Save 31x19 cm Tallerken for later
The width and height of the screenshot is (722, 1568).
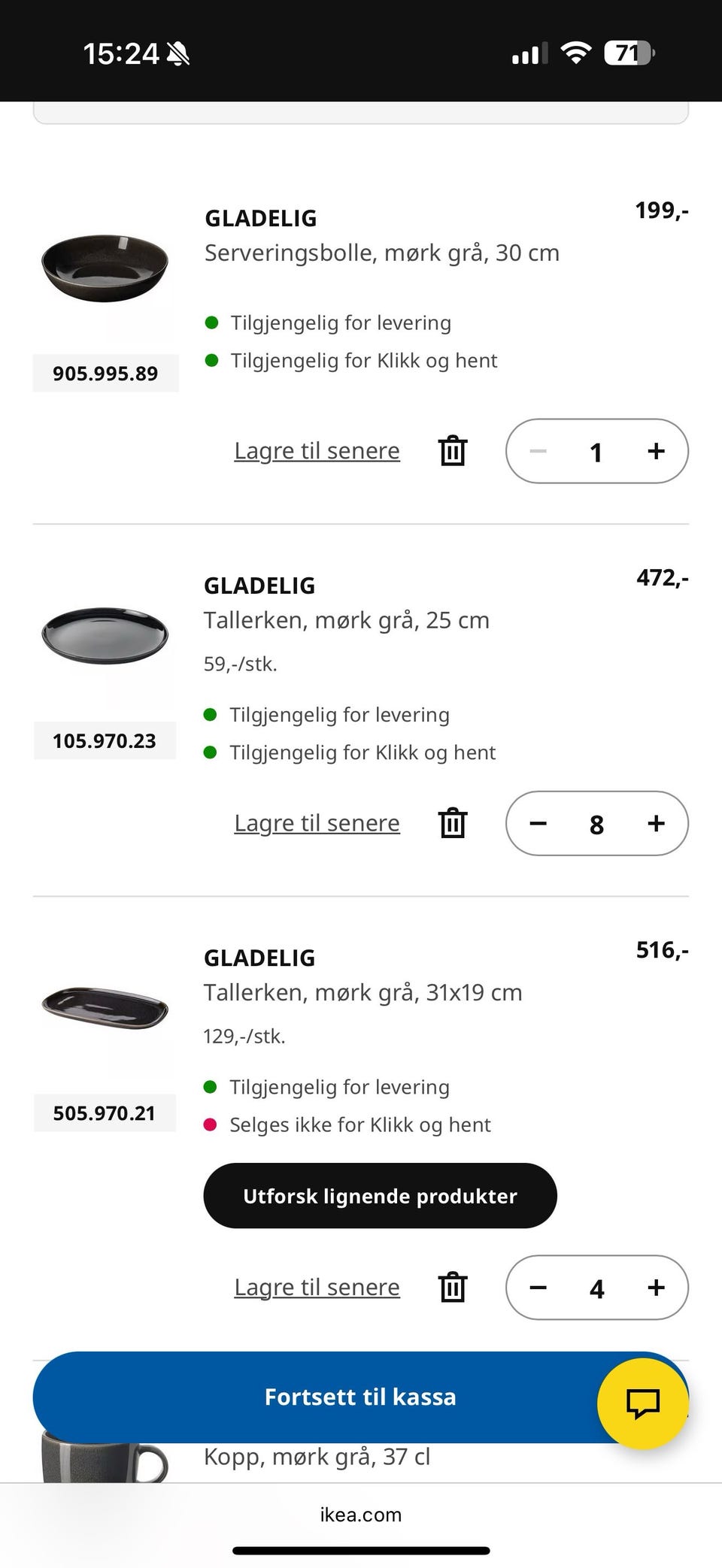point(317,1287)
